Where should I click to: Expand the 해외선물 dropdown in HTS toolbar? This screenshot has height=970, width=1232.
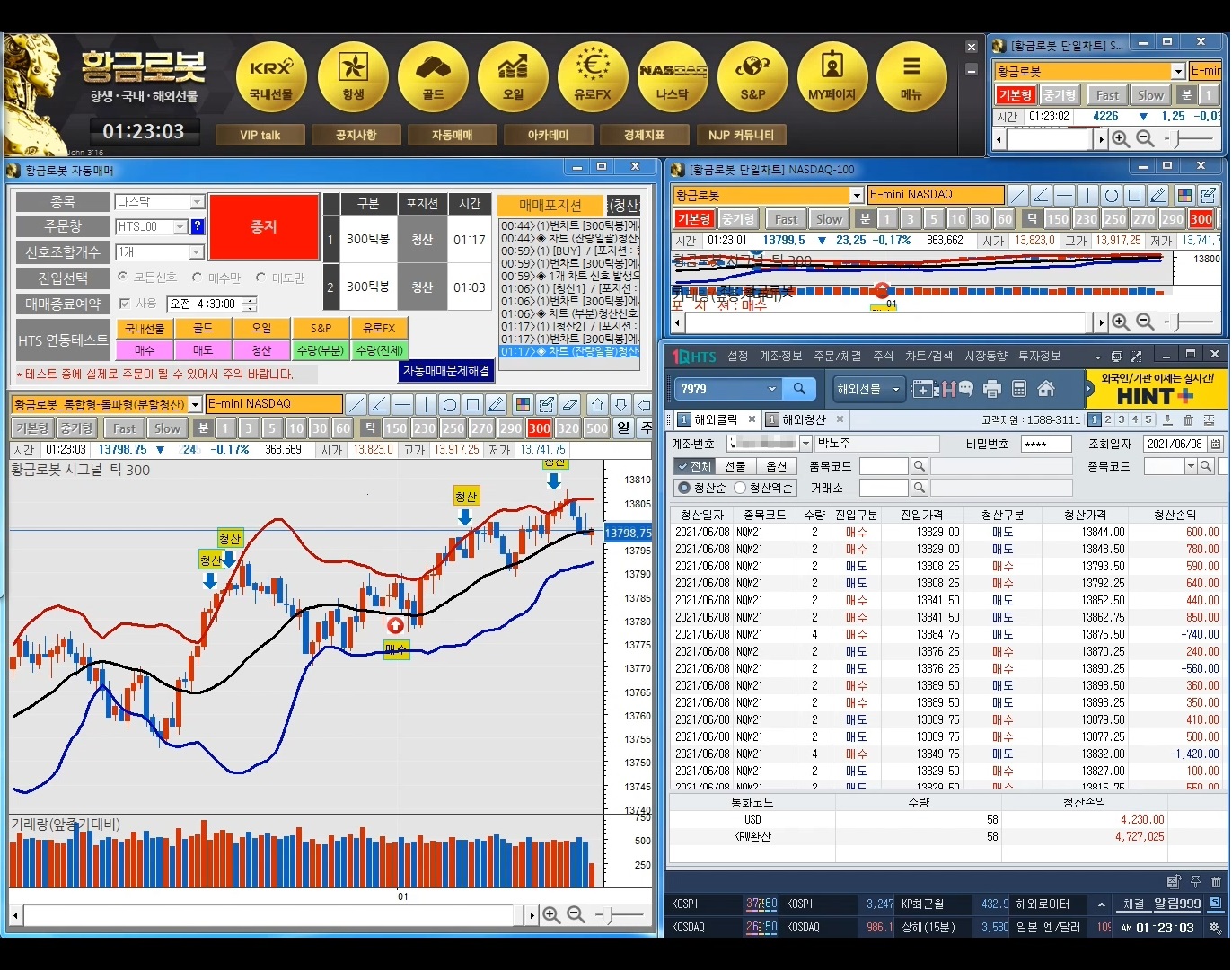click(x=896, y=390)
